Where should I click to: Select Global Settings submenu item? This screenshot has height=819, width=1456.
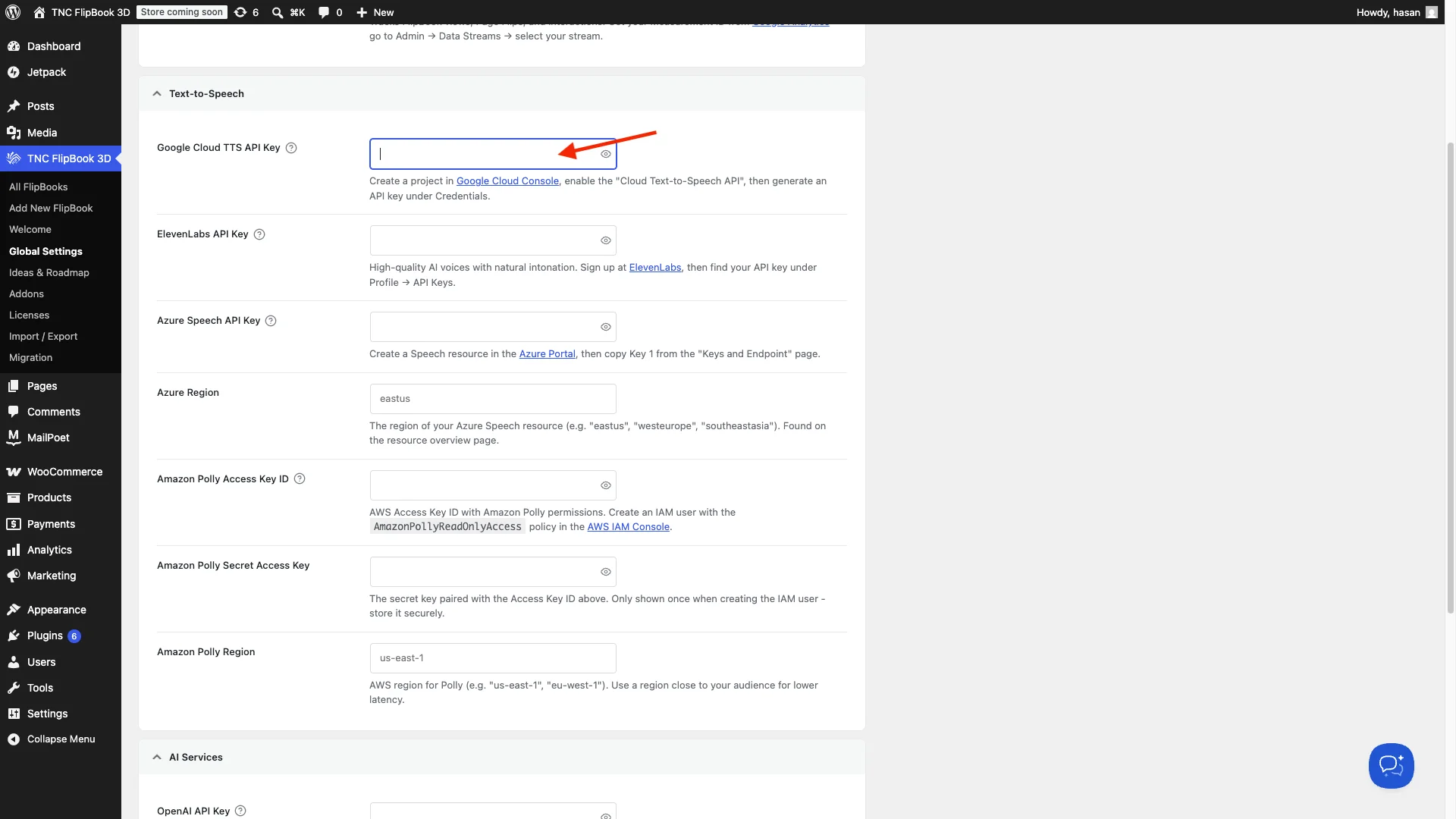pos(45,251)
